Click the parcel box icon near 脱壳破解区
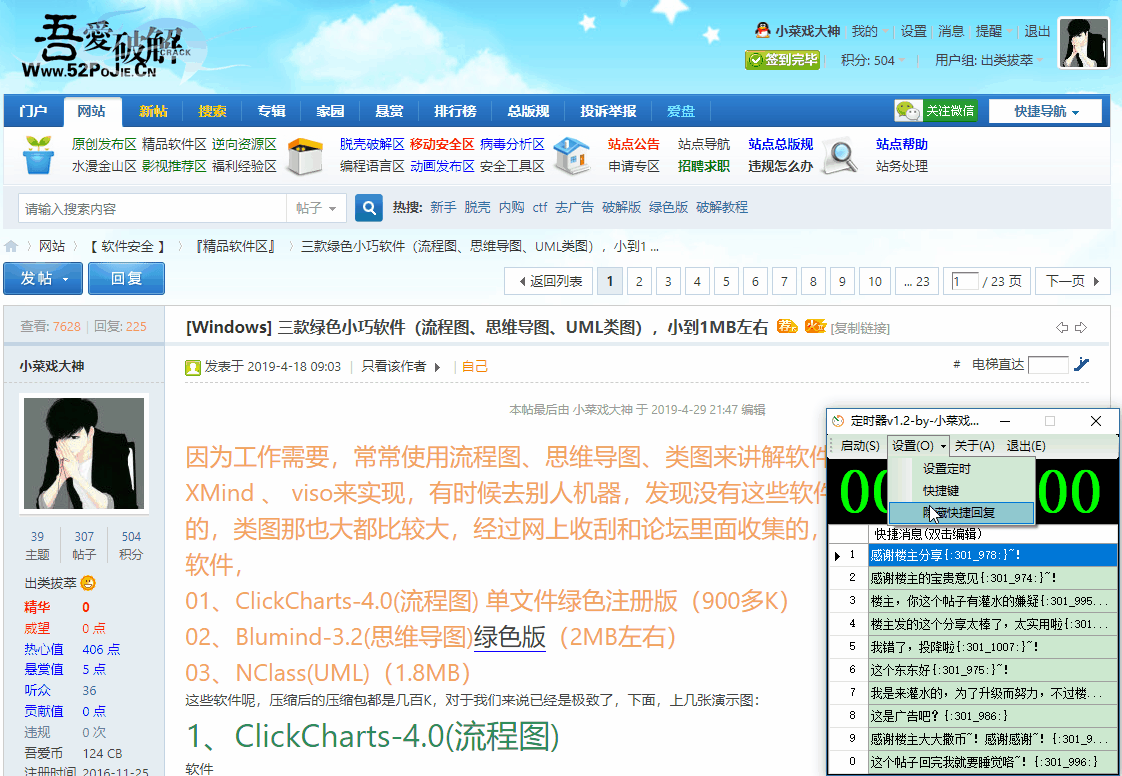Viewport: 1122px width, 776px height. pyautogui.click(x=305, y=156)
